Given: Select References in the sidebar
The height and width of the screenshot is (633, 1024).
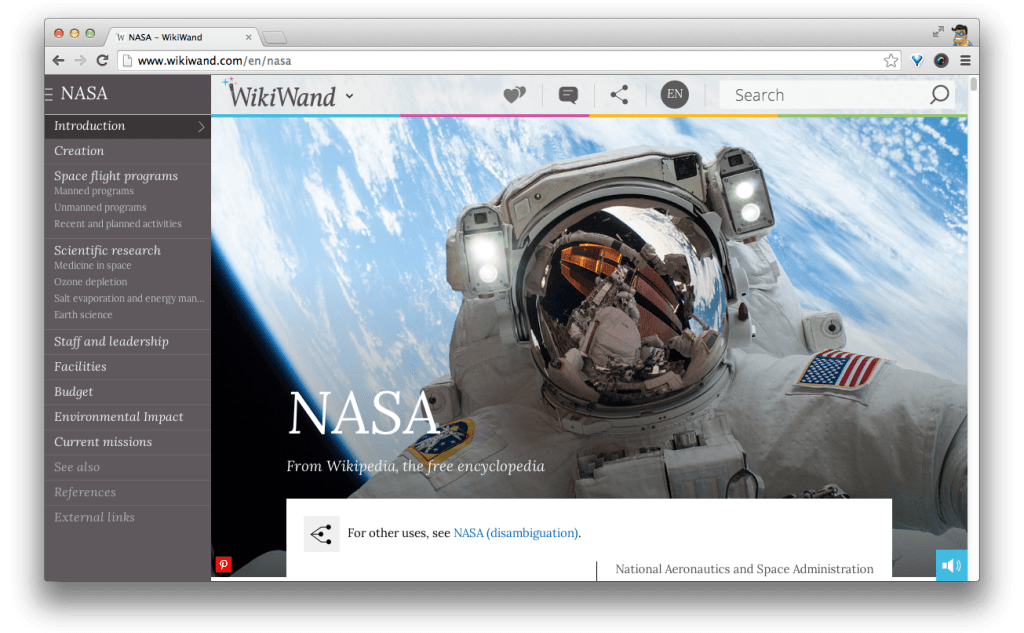Looking at the screenshot, I should (x=84, y=492).
